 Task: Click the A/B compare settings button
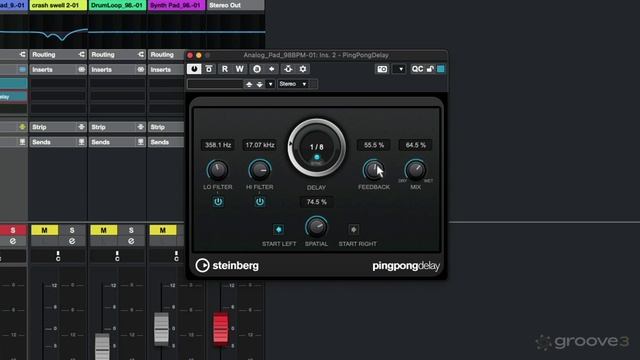pyautogui.click(x=209, y=69)
